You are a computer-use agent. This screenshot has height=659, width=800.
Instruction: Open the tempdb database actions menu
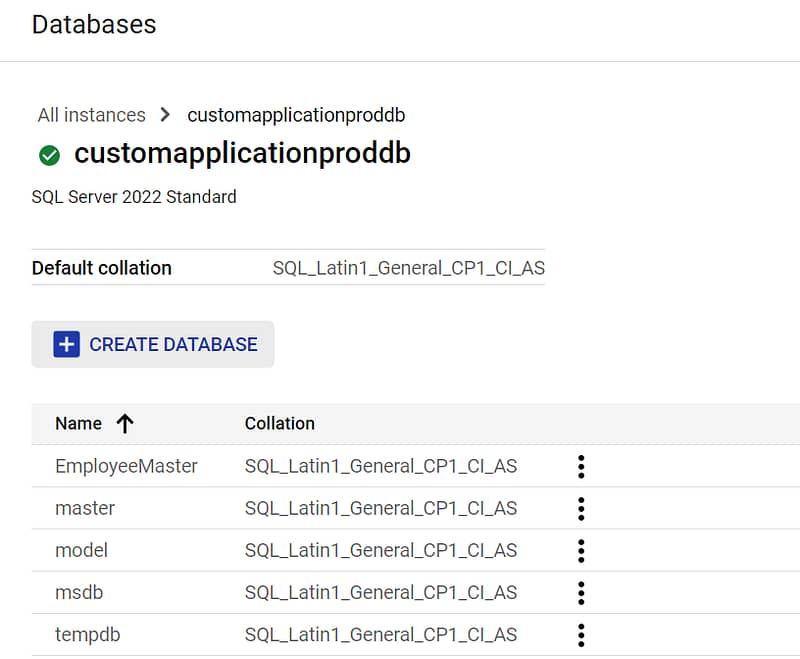tap(581, 635)
